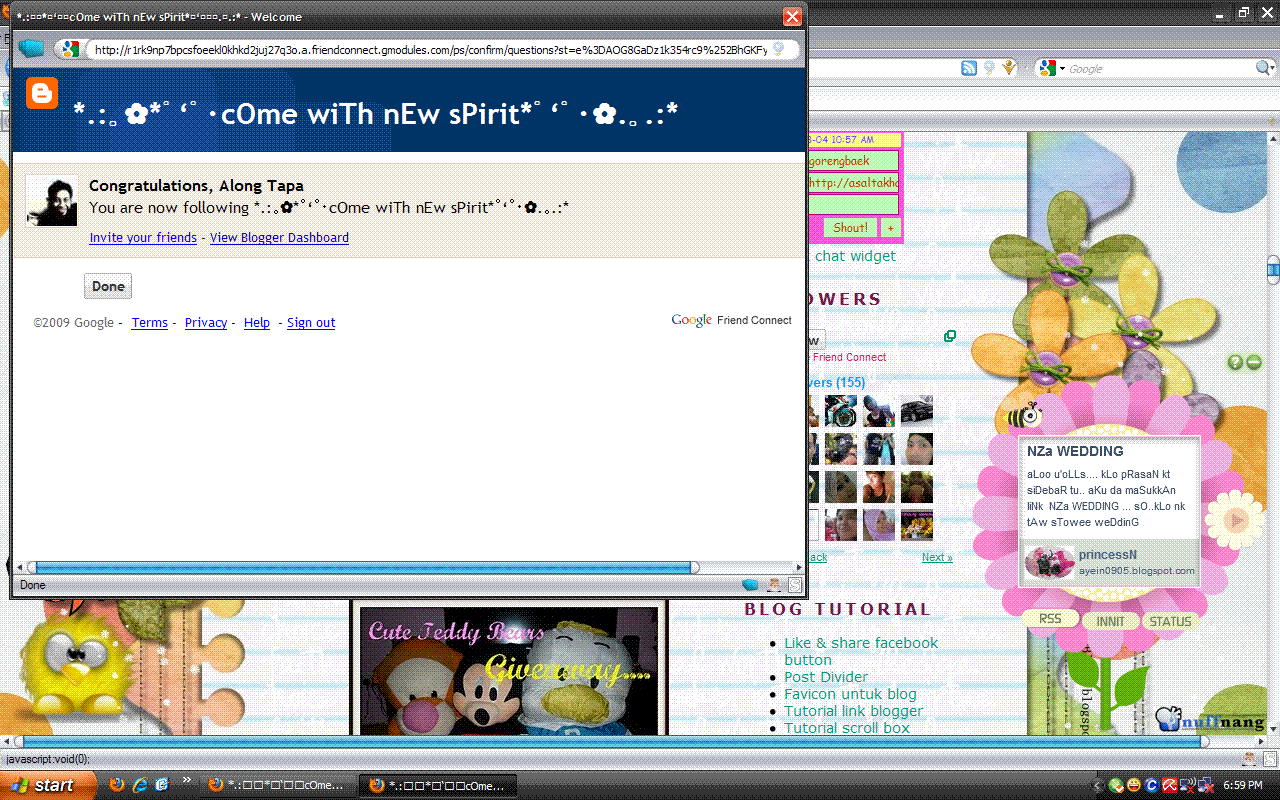This screenshot has height=800, width=1280.
Task: Switch to first Firefox taskbar window
Action: click(277, 786)
